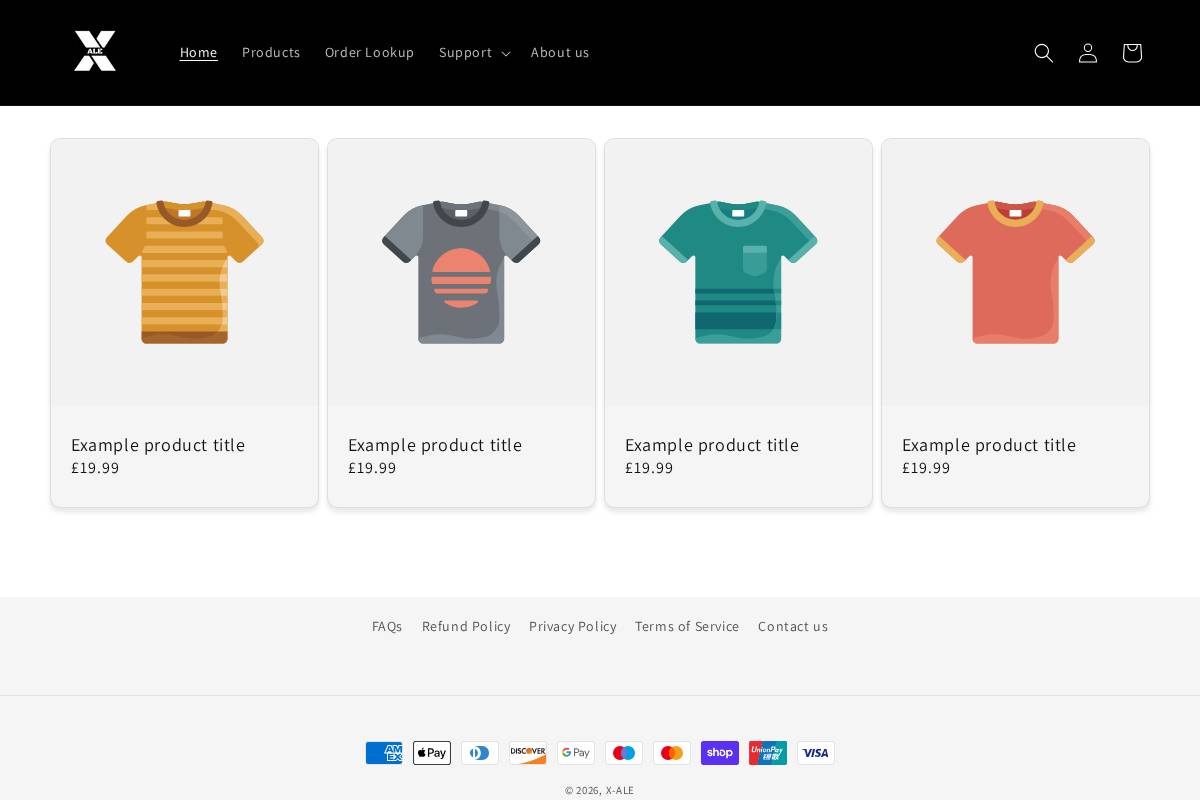Select the Mastercard payment icon

672,753
